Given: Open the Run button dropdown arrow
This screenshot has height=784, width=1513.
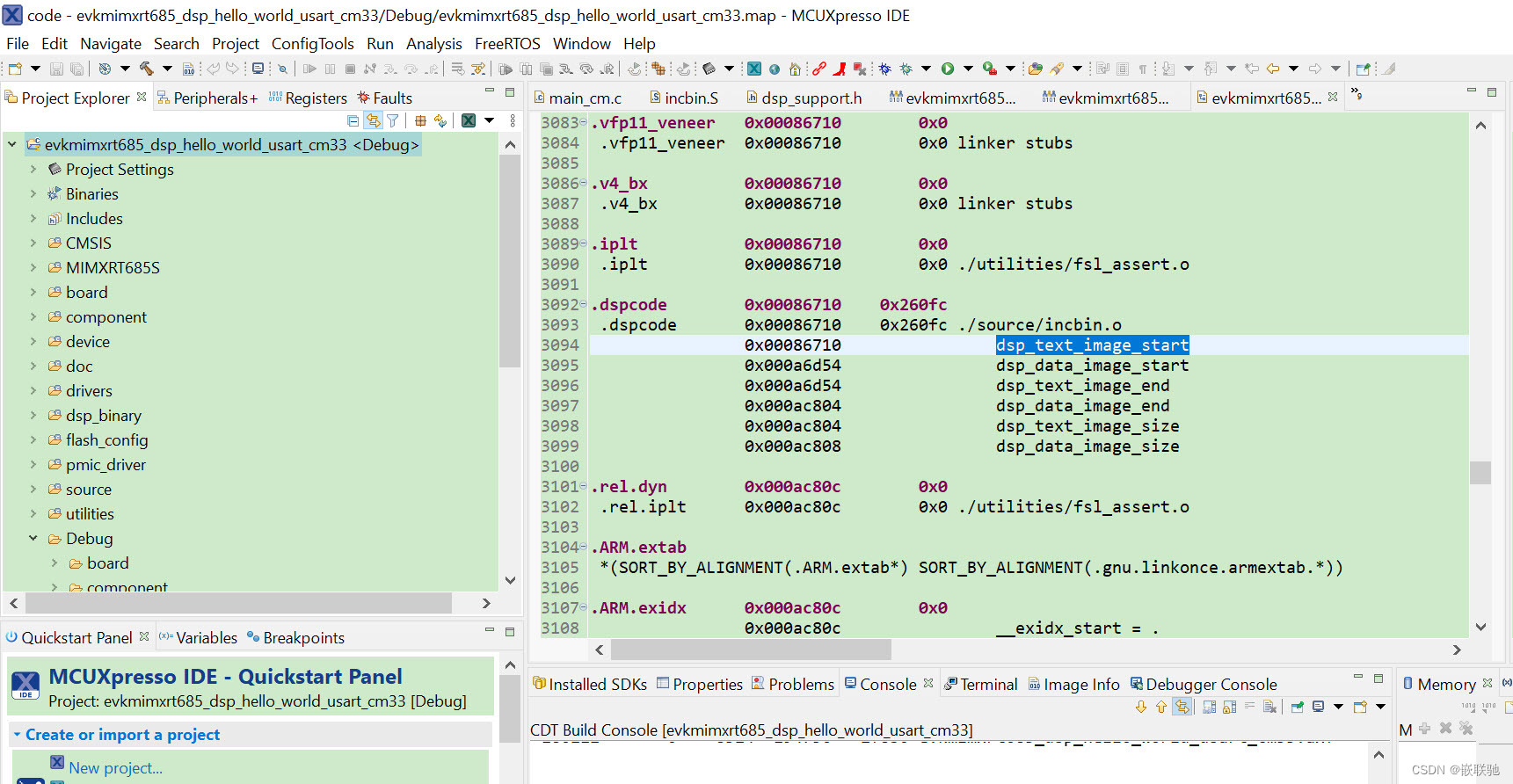Looking at the screenshot, I should click(x=968, y=69).
